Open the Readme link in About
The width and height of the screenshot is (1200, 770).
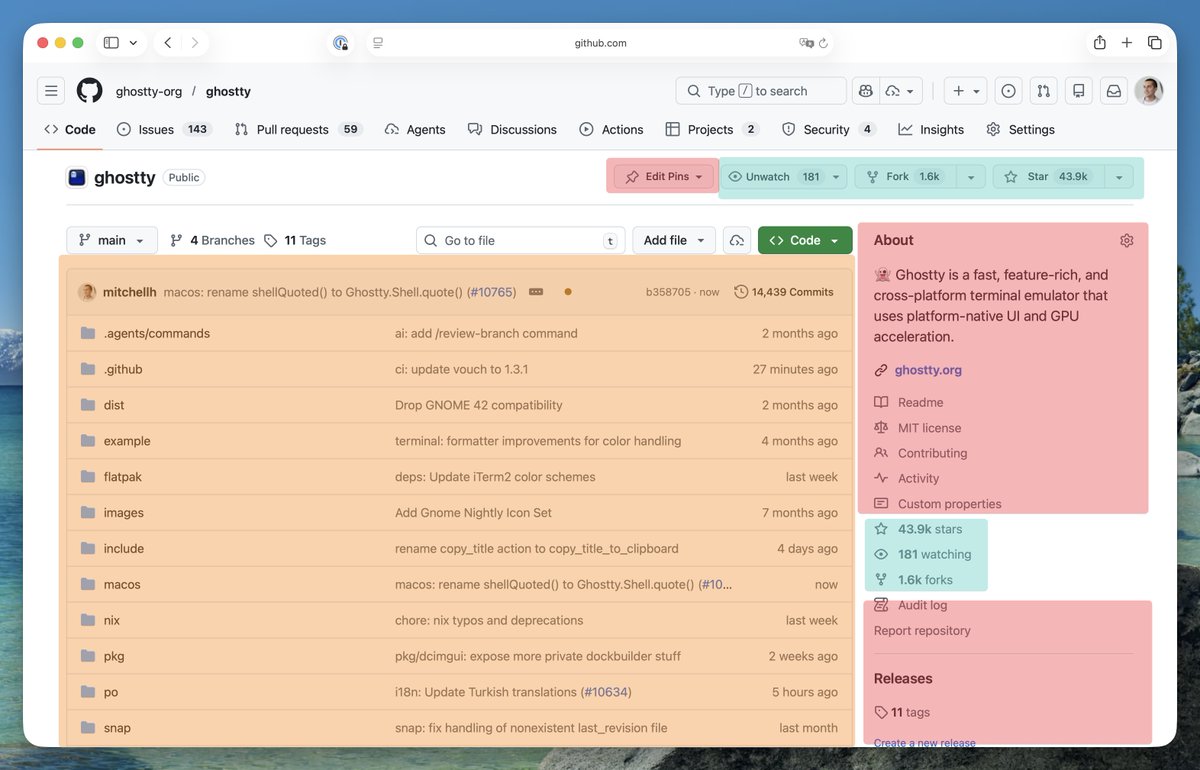(920, 402)
